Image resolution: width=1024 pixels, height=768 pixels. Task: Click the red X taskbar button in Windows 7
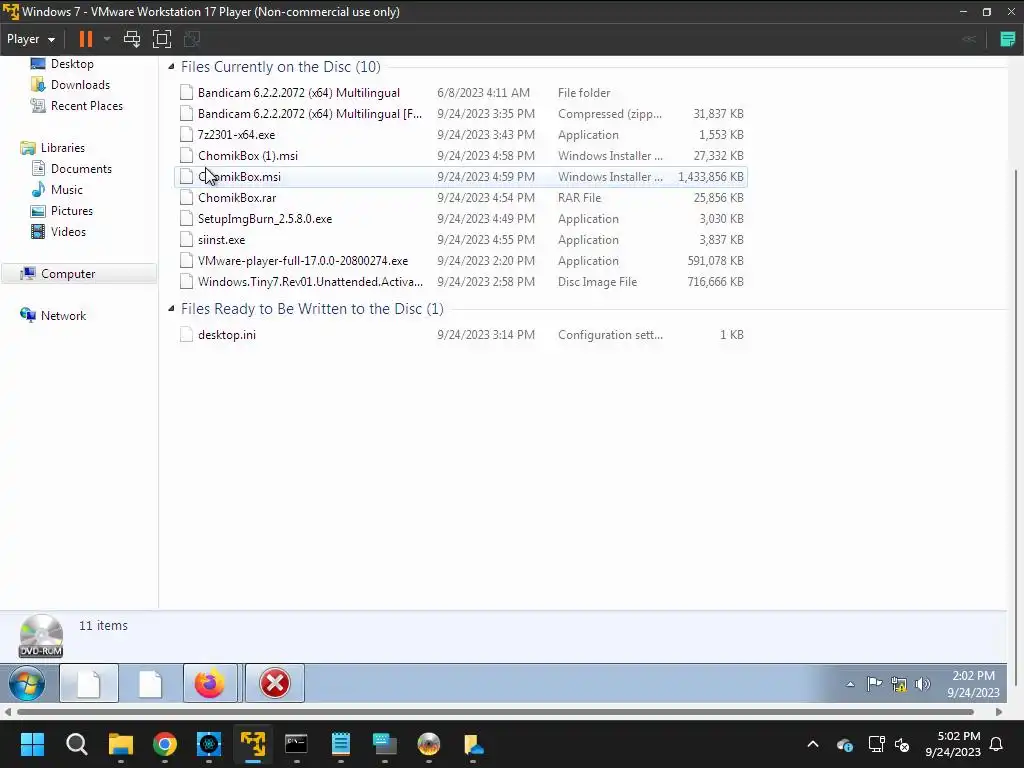tap(275, 684)
